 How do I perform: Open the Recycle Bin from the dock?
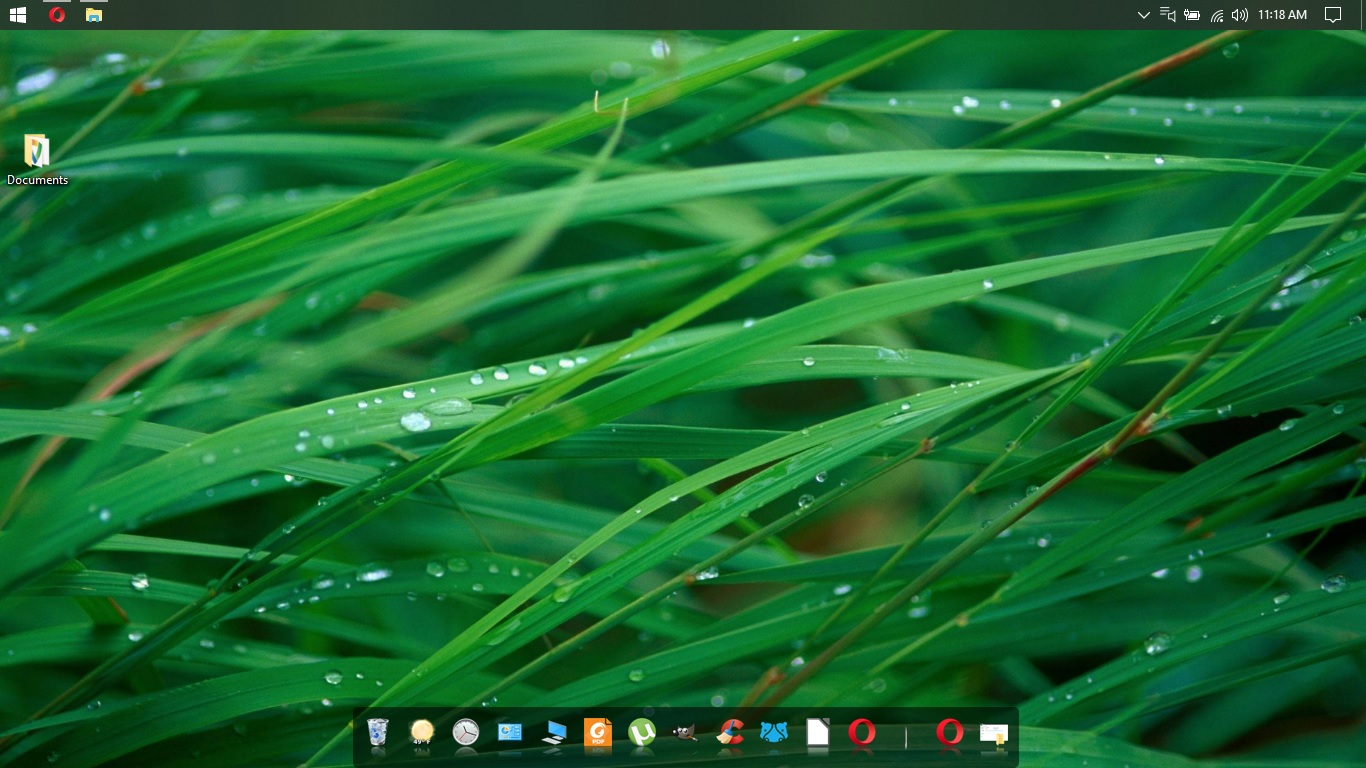click(377, 733)
